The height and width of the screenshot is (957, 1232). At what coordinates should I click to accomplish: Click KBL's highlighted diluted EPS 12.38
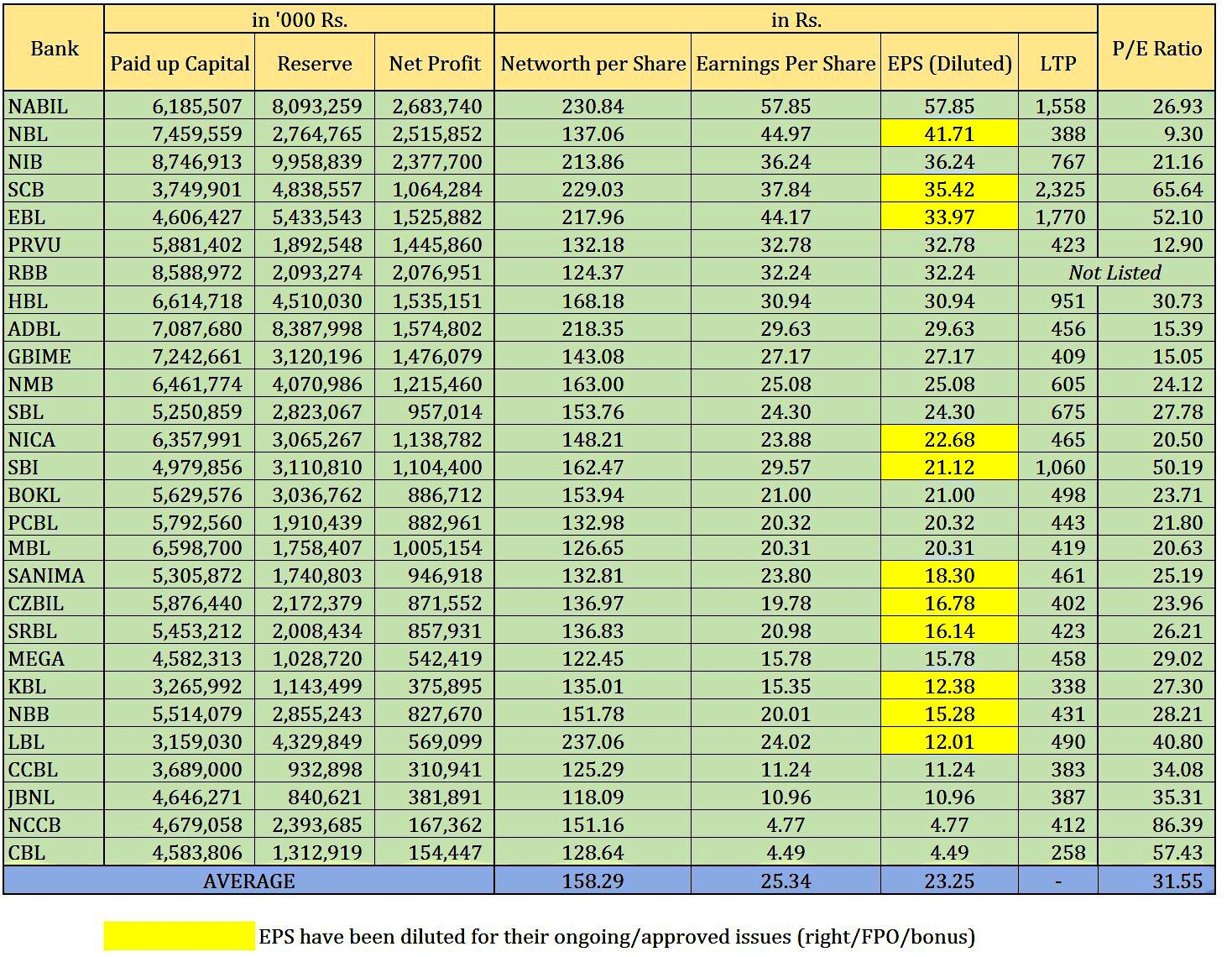[x=949, y=686]
